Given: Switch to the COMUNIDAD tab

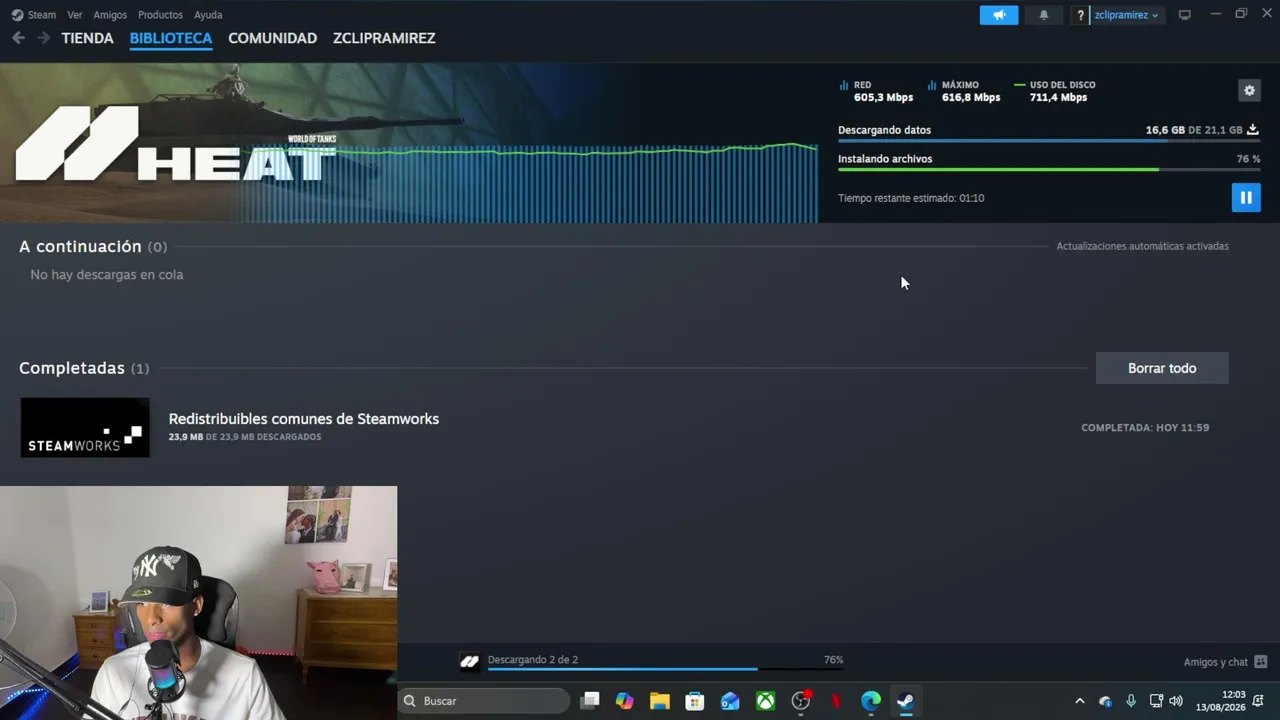Looking at the screenshot, I should click(x=273, y=38).
